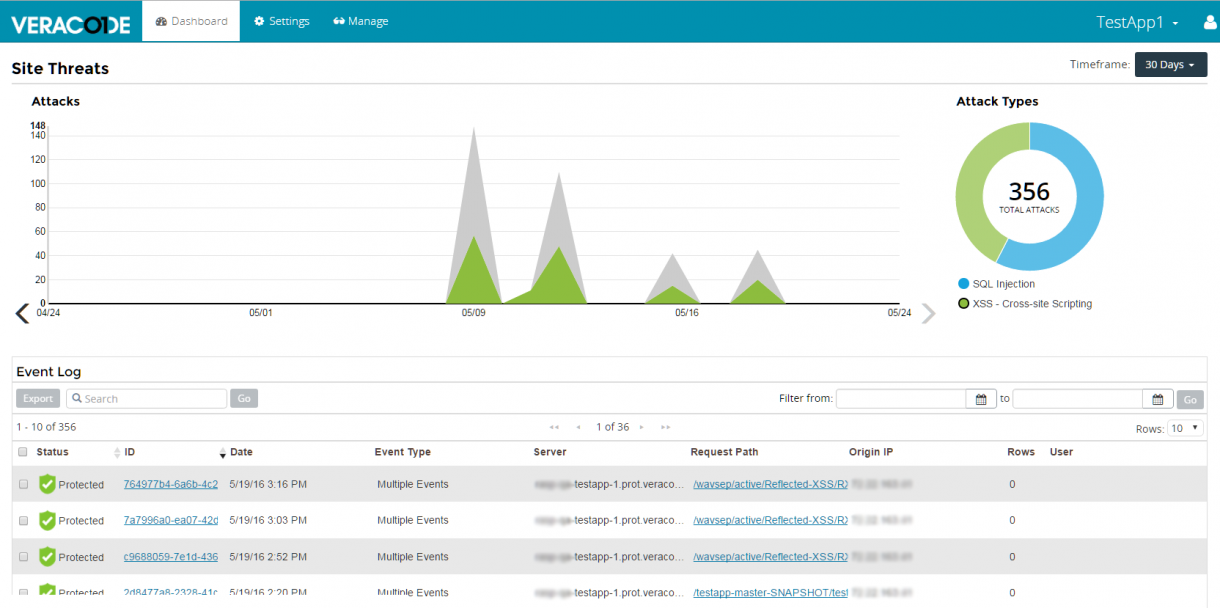The image size is (1220, 608).
Task: Go to next event log page
Action: [x=641, y=427]
